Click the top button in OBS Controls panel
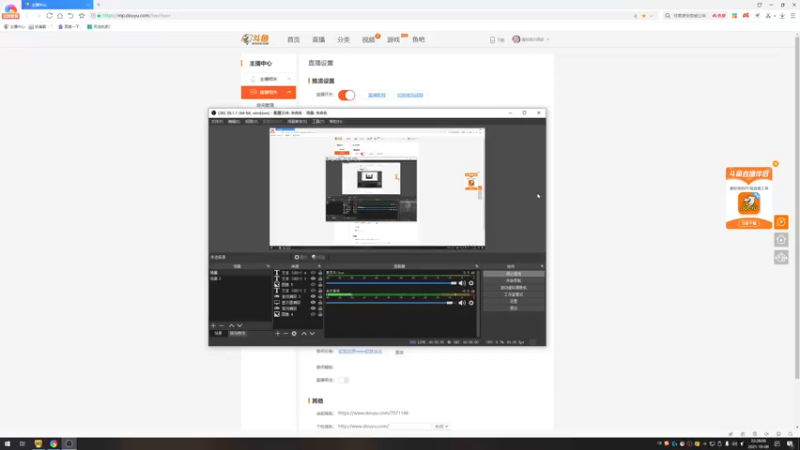The height and width of the screenshot is (450, 800). click(x=514, y=274)
